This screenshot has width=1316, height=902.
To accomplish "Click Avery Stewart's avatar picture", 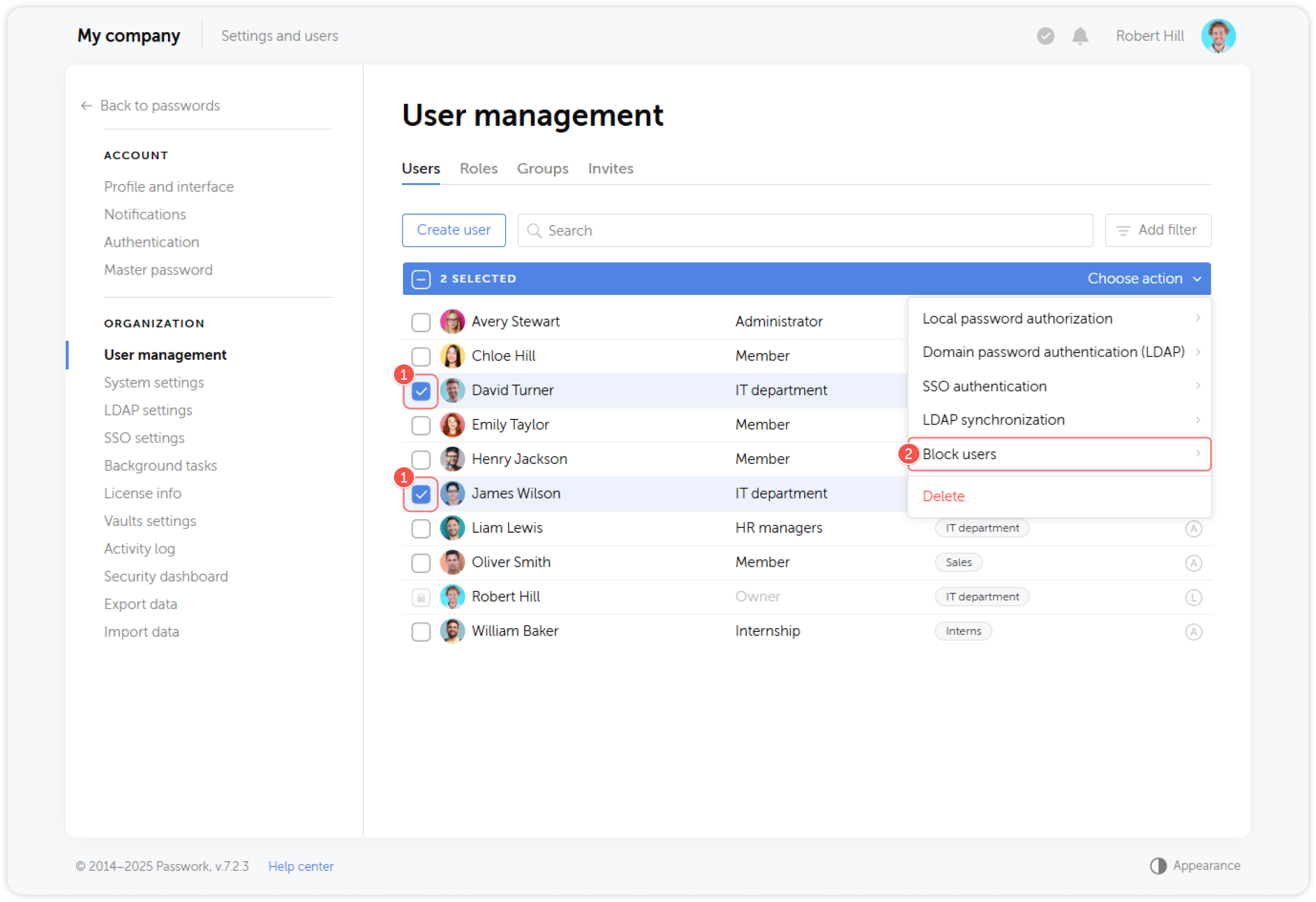I will pyautogui.click(x=452, y=322).
